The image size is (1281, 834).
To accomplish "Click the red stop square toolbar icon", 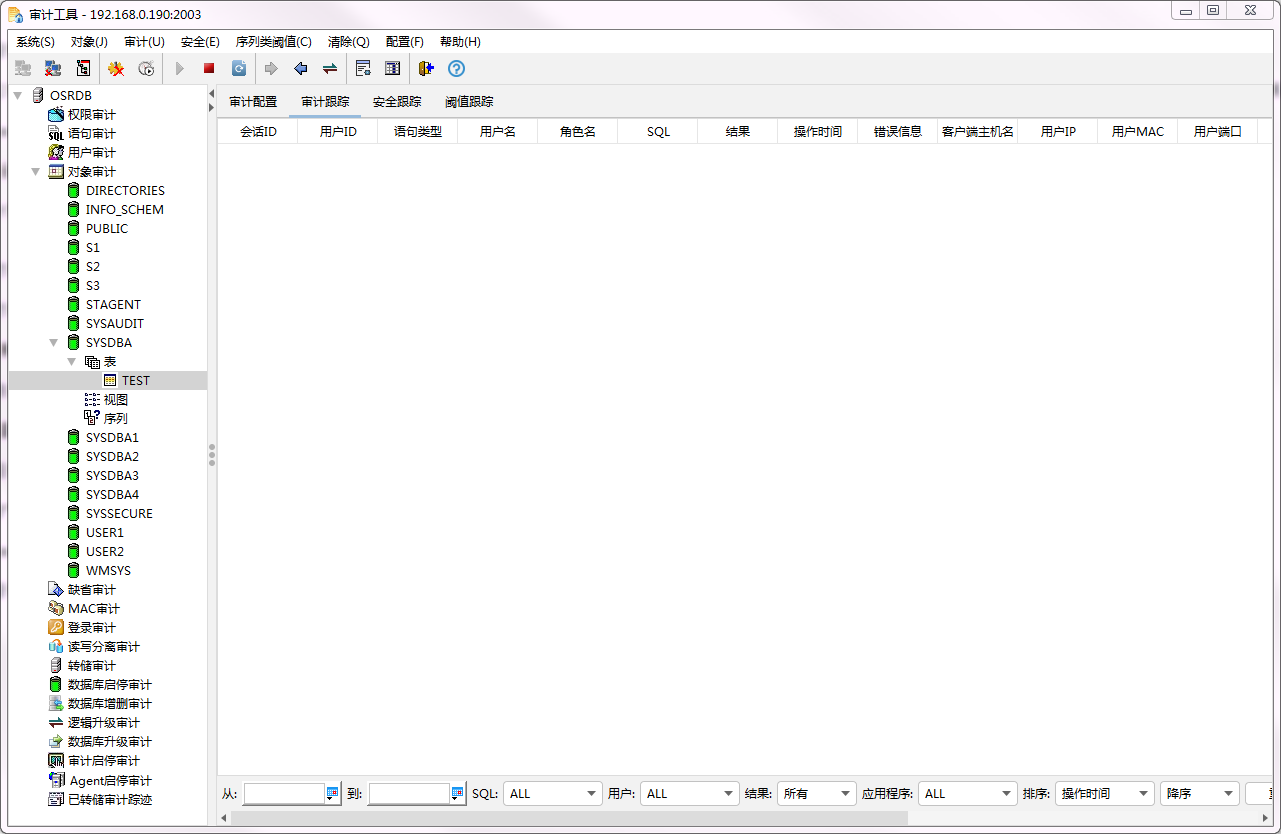I will click(209, 69).
